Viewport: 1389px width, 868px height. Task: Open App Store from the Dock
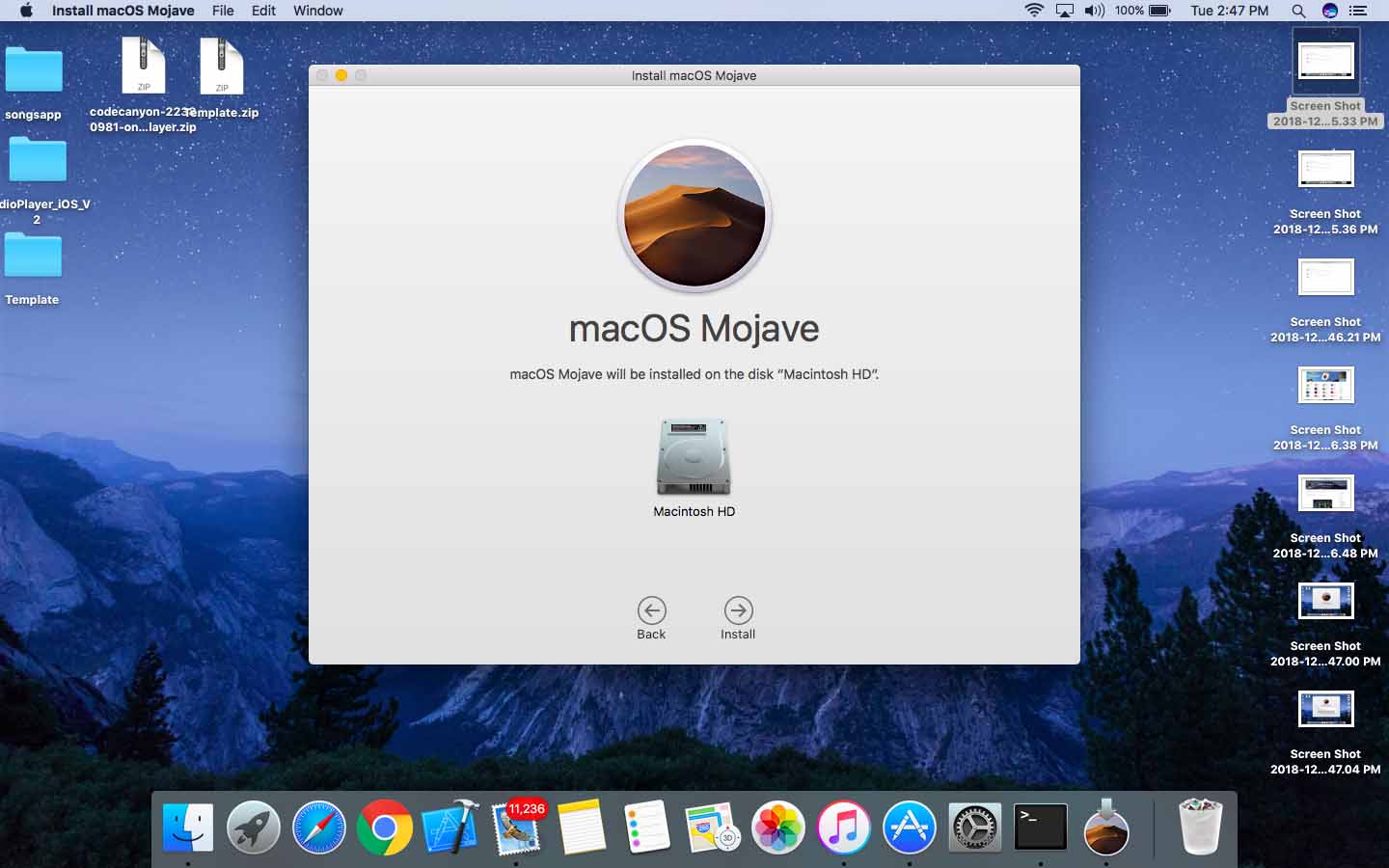910,827
